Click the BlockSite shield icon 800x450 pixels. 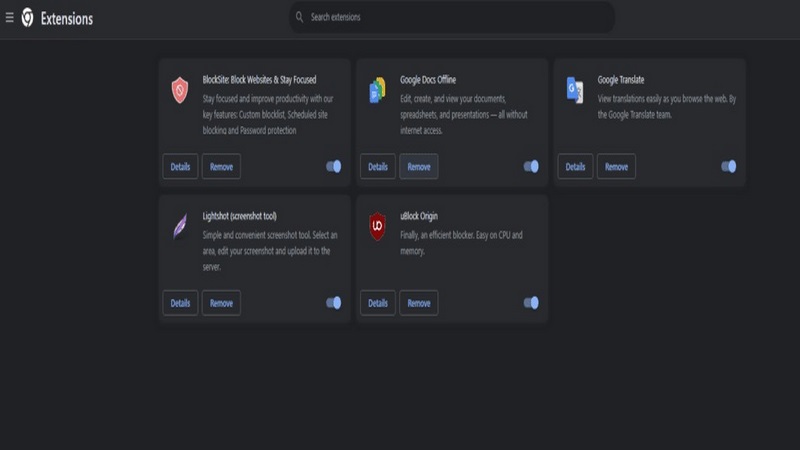pyautogui.click(x=180, y=90)
